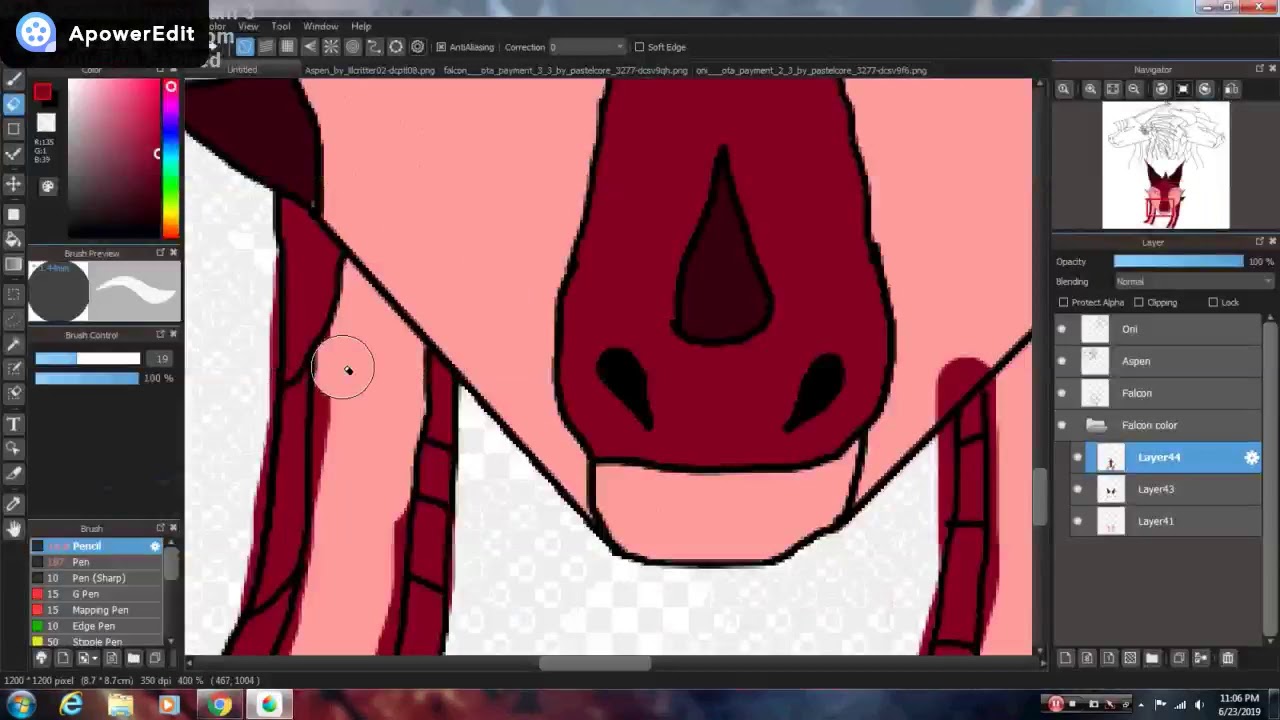
Task: Toggle the AntiAliasing checkbox
Action: (x=441, y=47)
